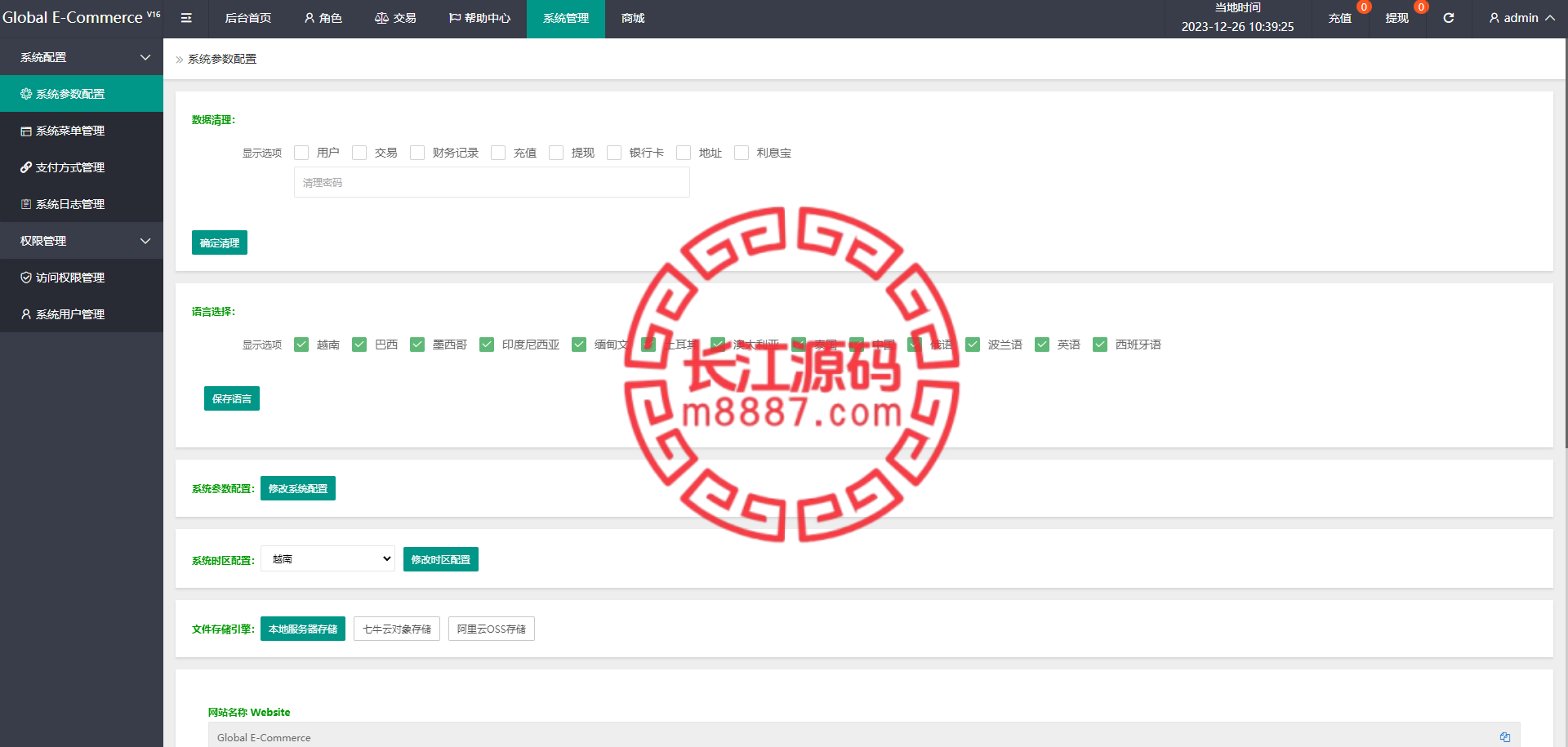Check the 财务记录 checkbox
Image resolution: width=1568 pixels, height=747 pixels.
coord(417,153)
